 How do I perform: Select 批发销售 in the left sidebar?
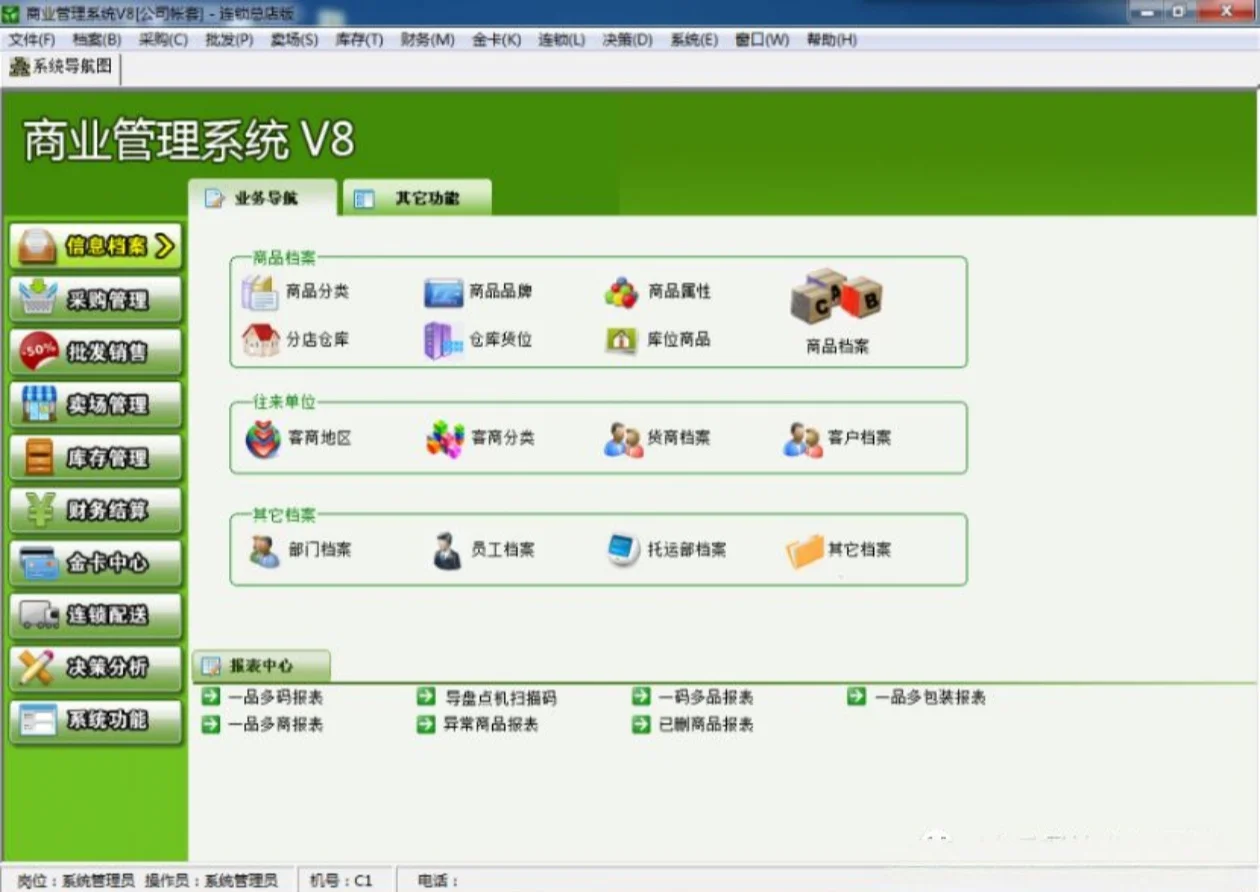96,352
